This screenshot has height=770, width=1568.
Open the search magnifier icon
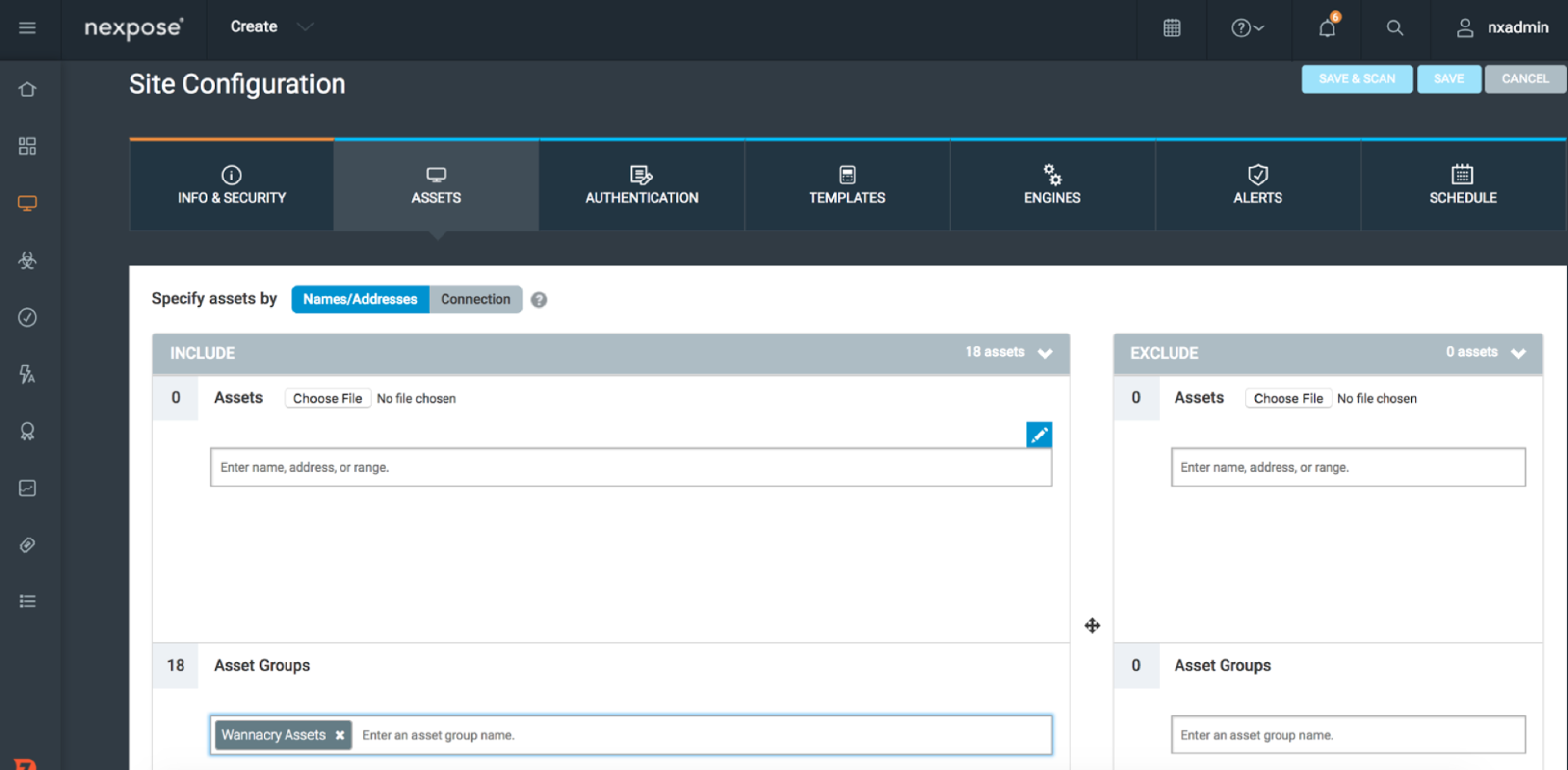point(1394,27)
